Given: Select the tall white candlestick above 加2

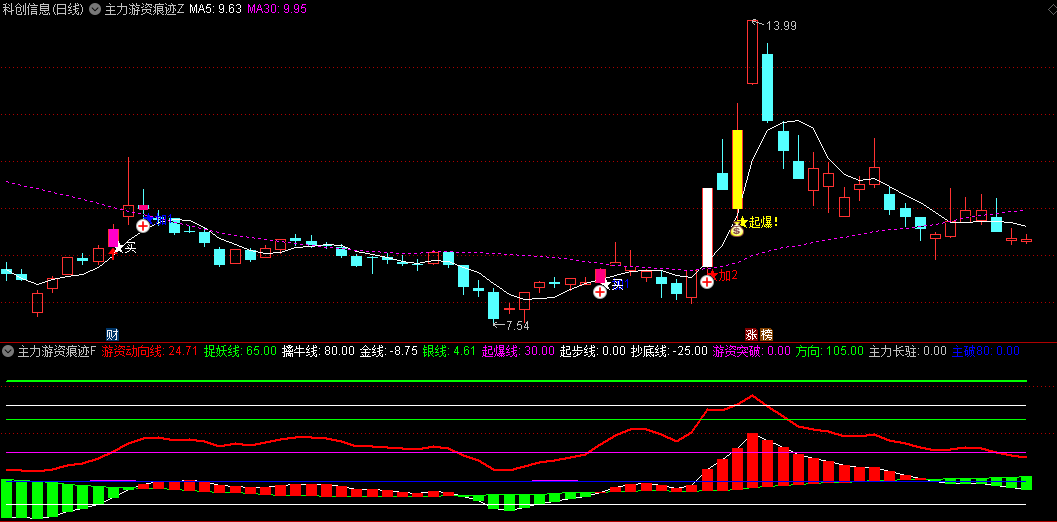Looking at the screenshot, I should pyautogui.click(x=707, y=228).
